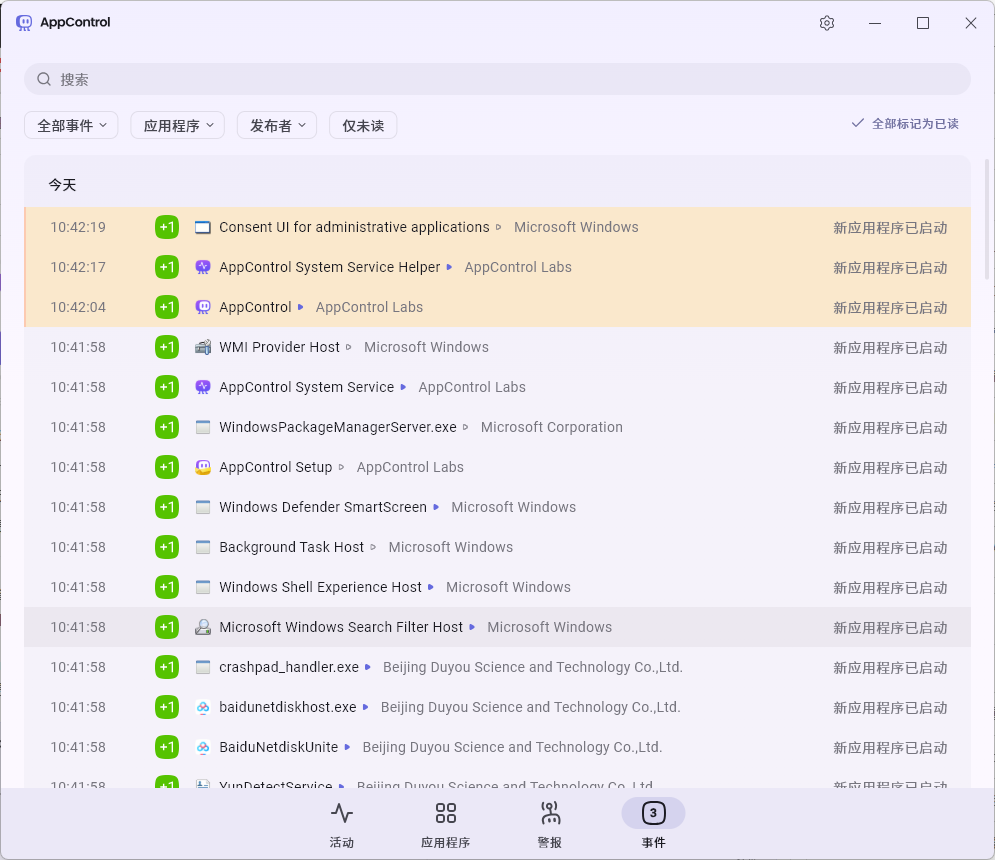Image resolution: width=995 pixels, height=860 pixels.
Task: Toggle the 仅未读 filter
Action: (x=363, y=126)
